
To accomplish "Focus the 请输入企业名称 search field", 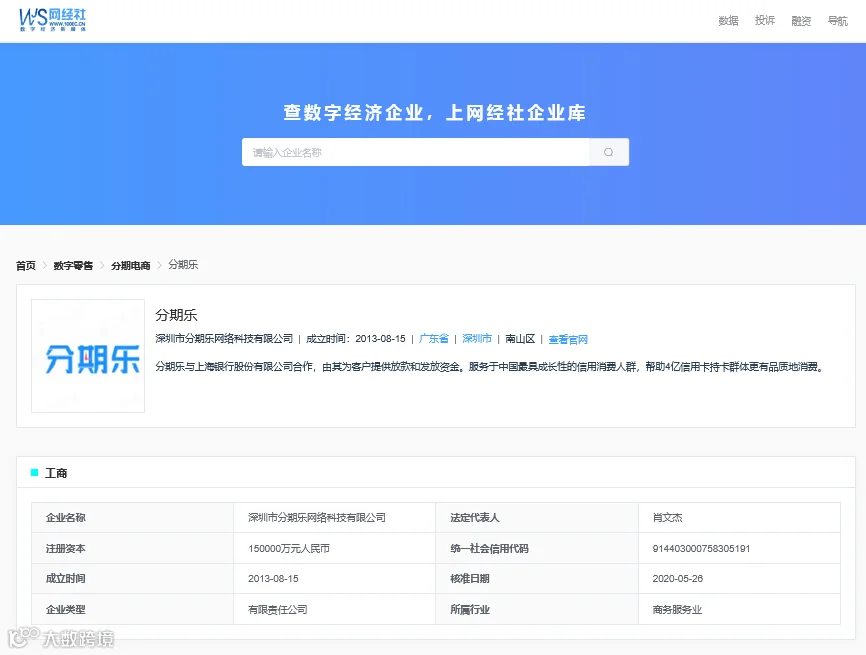I will [x=415, y=152].
